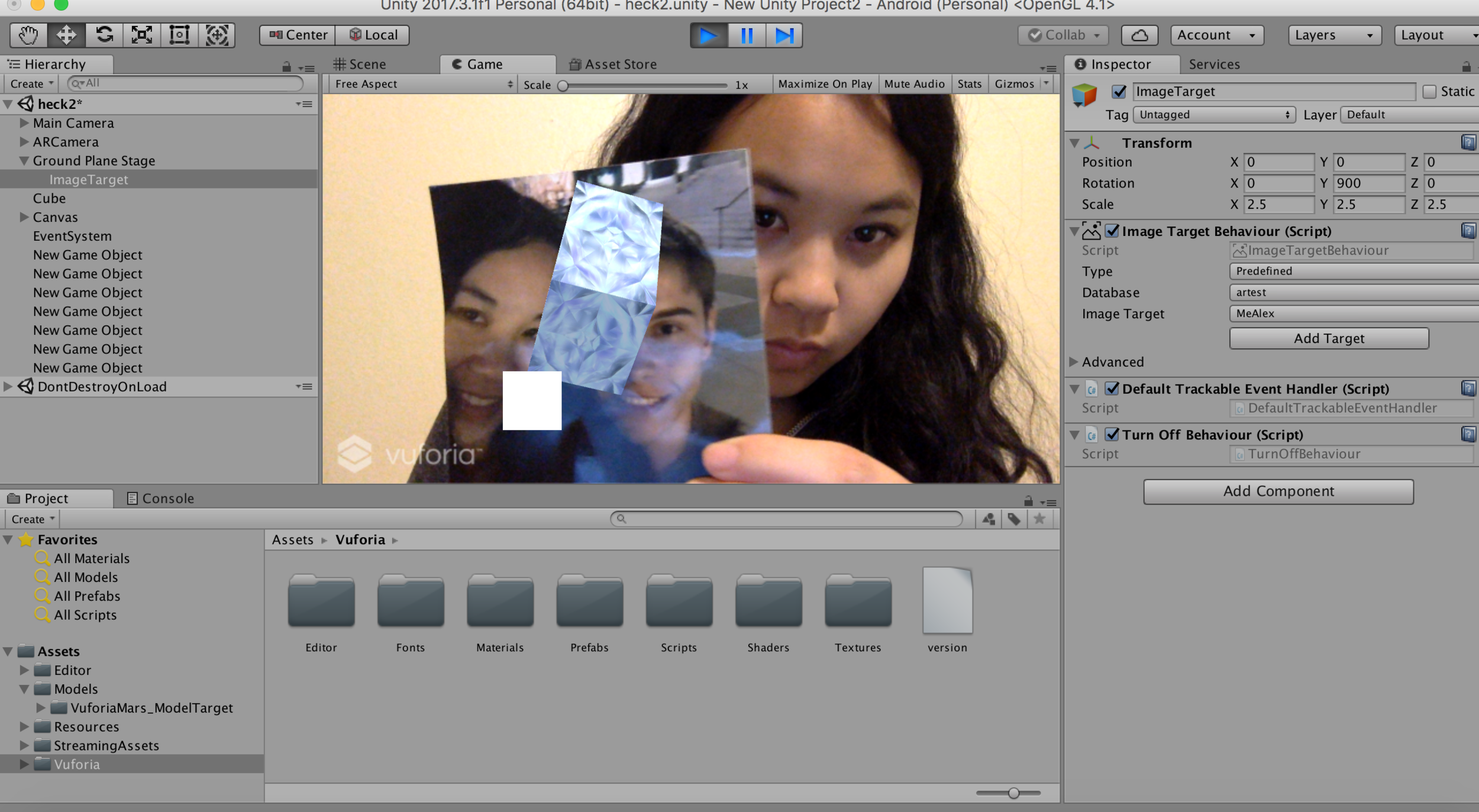Toggle the Static checkbox

click(1429, 92)
